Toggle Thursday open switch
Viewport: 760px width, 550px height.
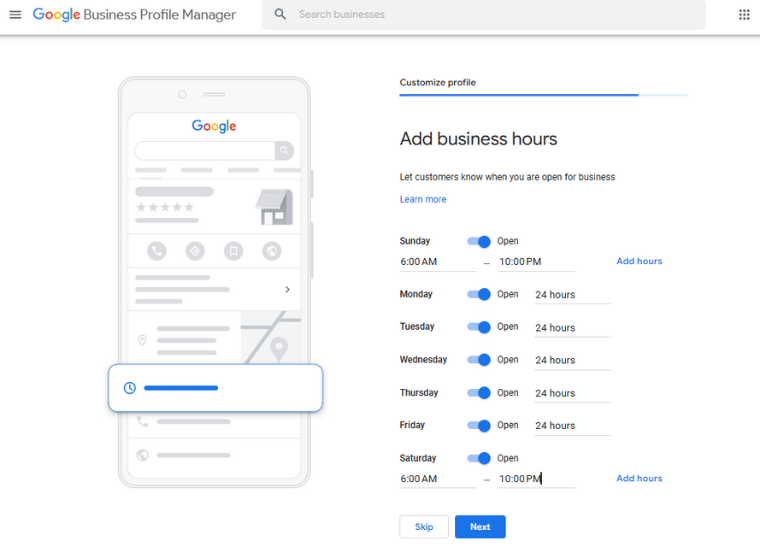[x=479, y=393]
